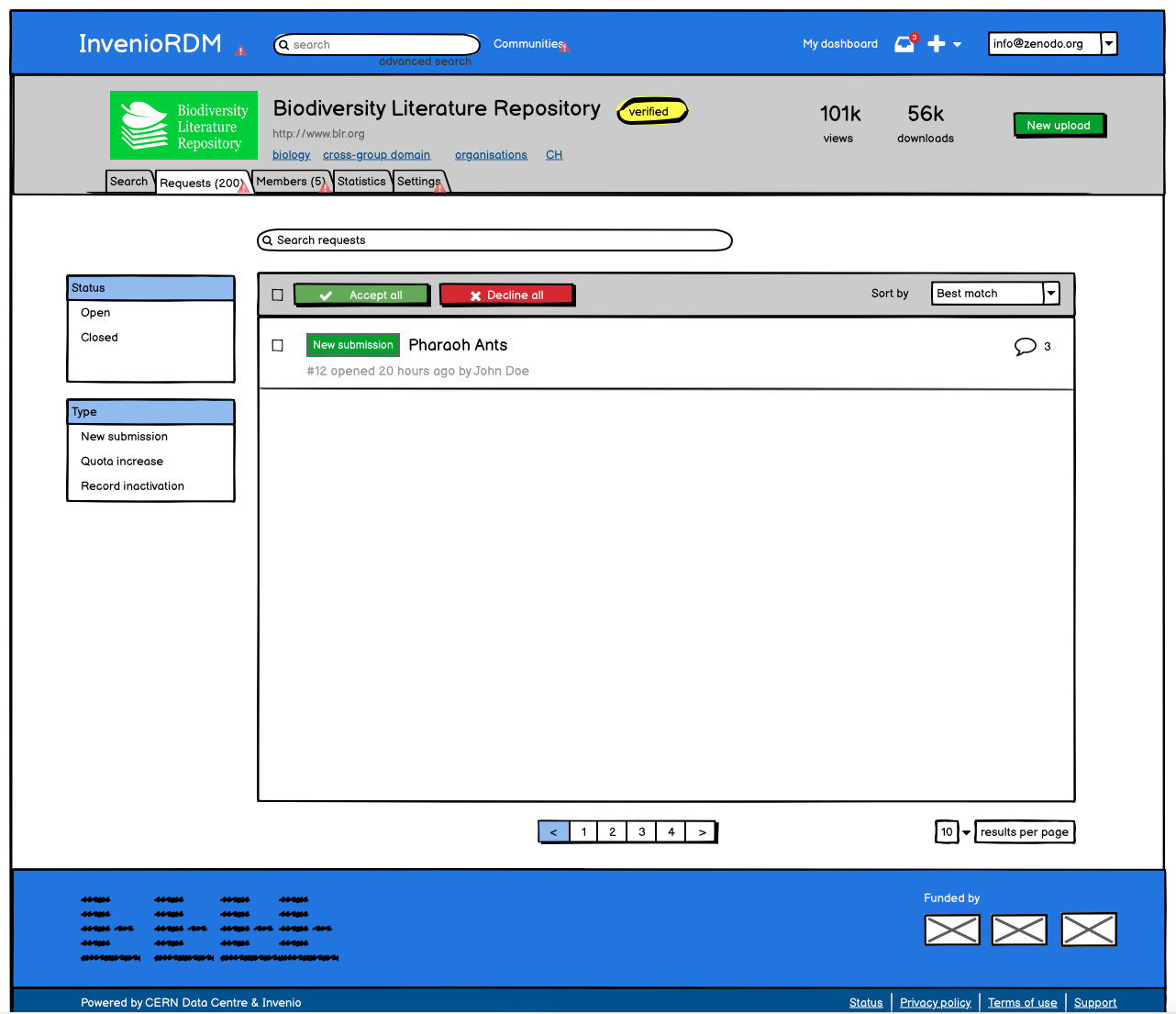Click the plus icon to create new content

(937, 43)
